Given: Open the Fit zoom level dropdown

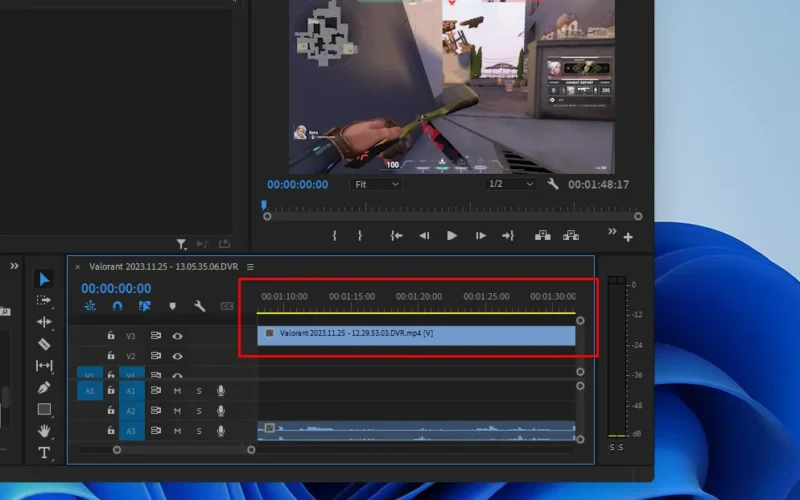Looking at the screenshot, I should pyautogui.click(x=376, y=184).
